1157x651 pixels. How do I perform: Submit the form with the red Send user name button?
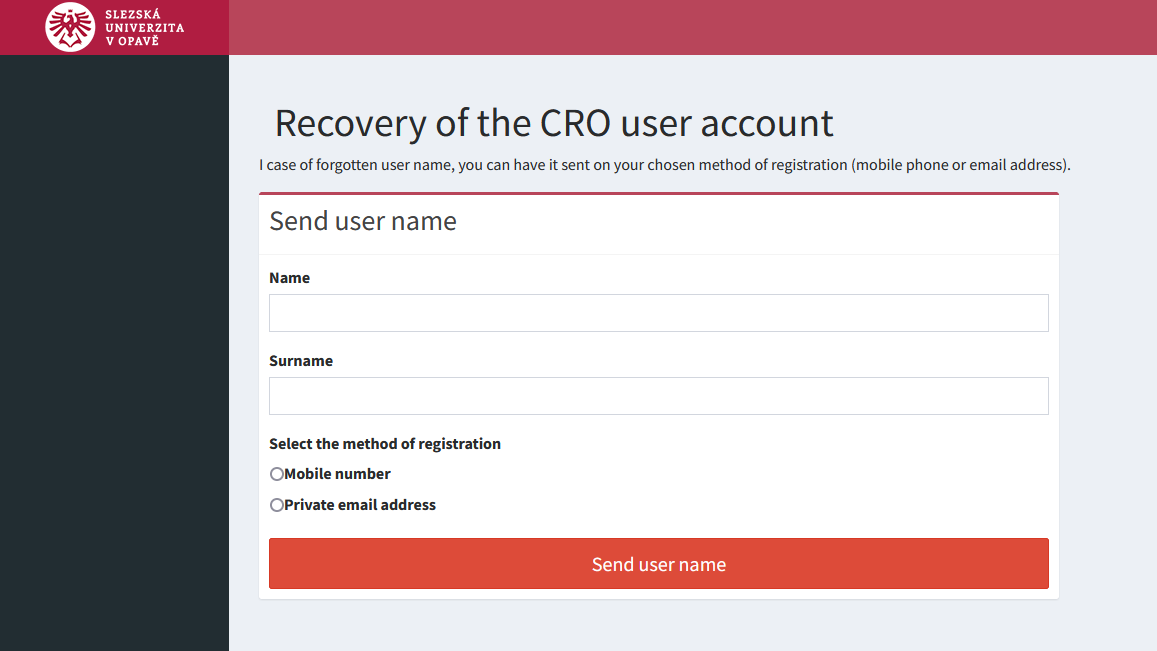tap(658, 563)
